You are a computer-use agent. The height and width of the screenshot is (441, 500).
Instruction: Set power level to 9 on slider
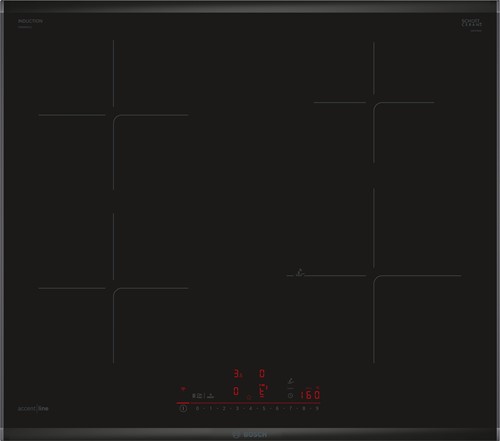(317, 408)
